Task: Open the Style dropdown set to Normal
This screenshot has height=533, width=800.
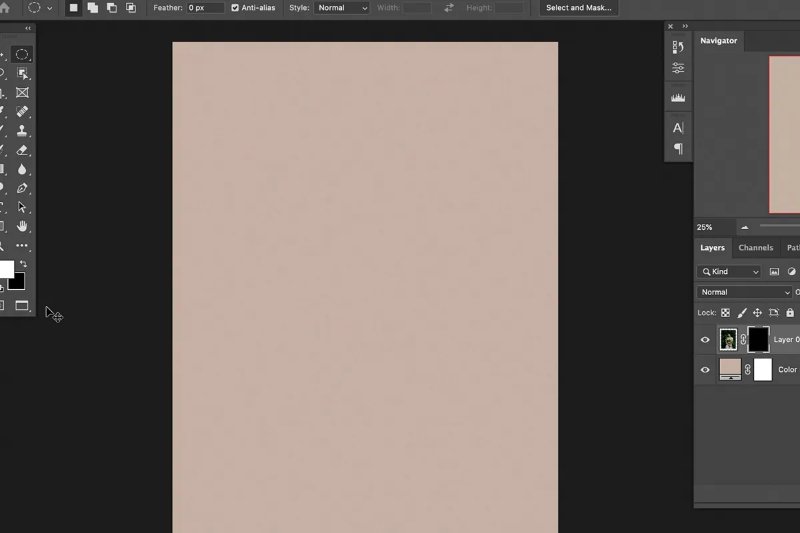Action: 342,8
